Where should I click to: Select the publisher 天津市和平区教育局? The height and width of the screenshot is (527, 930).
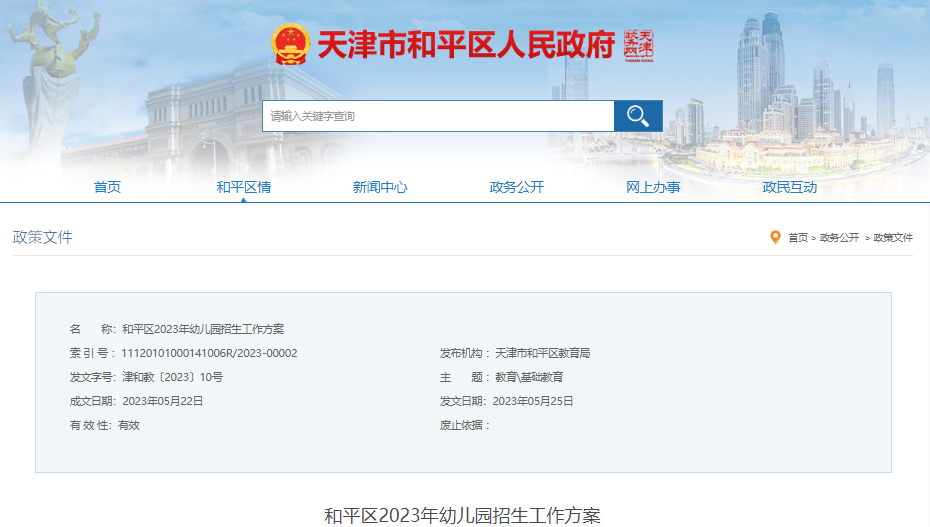543,353
